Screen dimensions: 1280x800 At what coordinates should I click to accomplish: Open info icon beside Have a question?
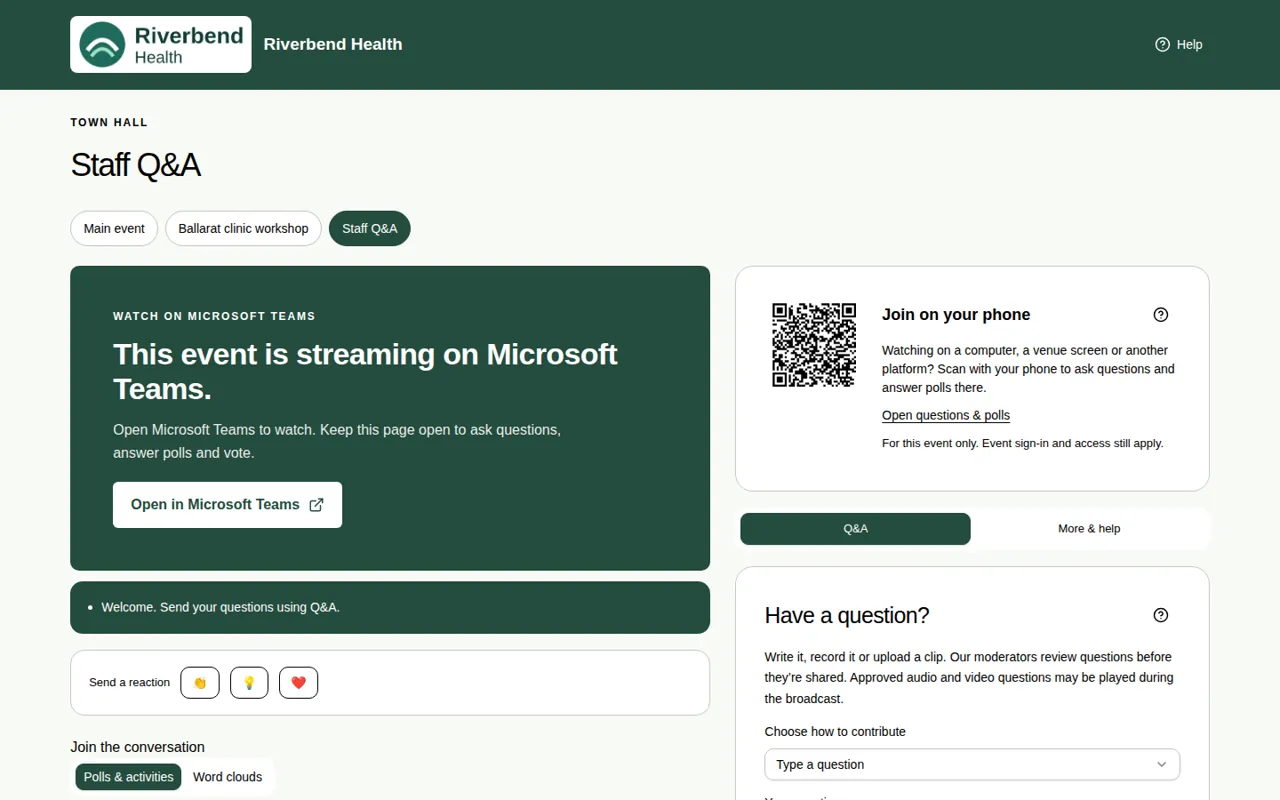[x=1161, y=615]
